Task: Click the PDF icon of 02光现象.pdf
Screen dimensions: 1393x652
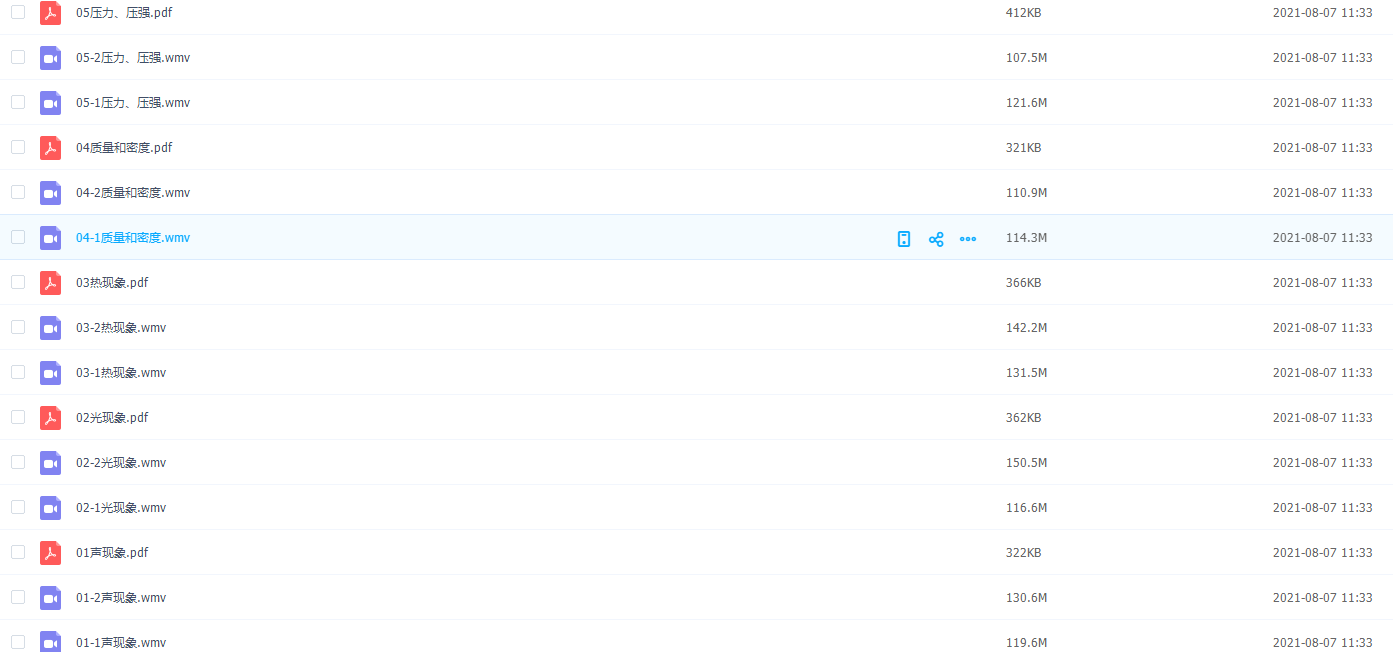Action: [x=50, y=418]
